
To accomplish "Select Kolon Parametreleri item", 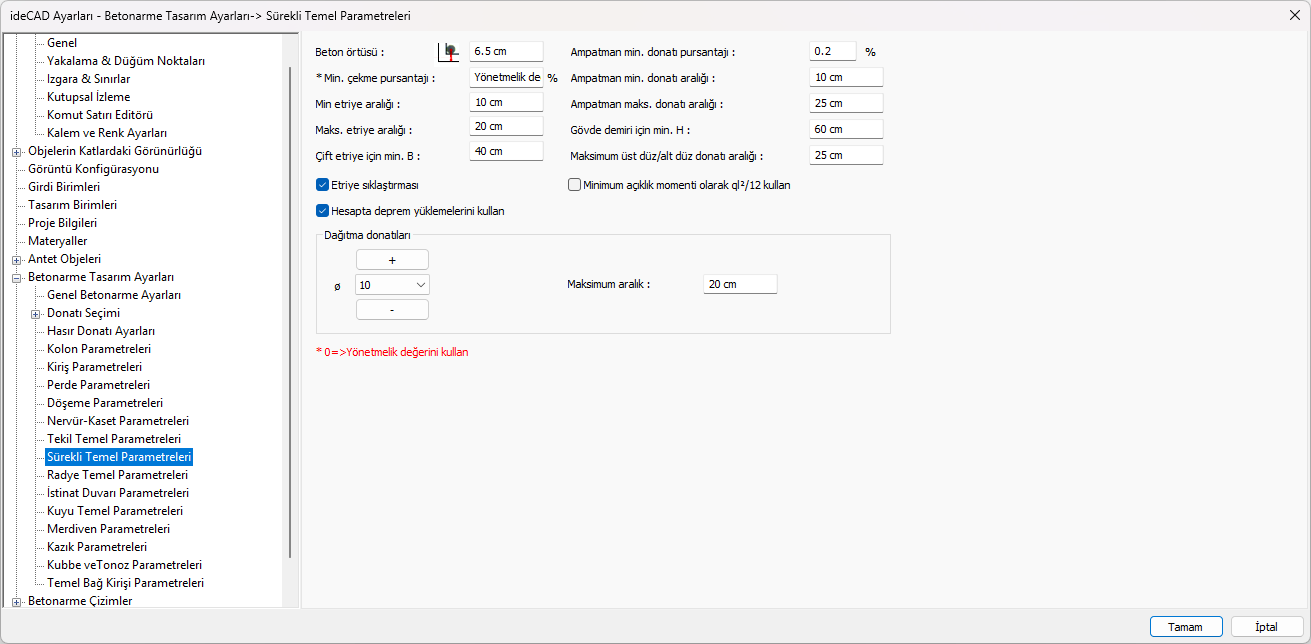I will click(99, 350).
